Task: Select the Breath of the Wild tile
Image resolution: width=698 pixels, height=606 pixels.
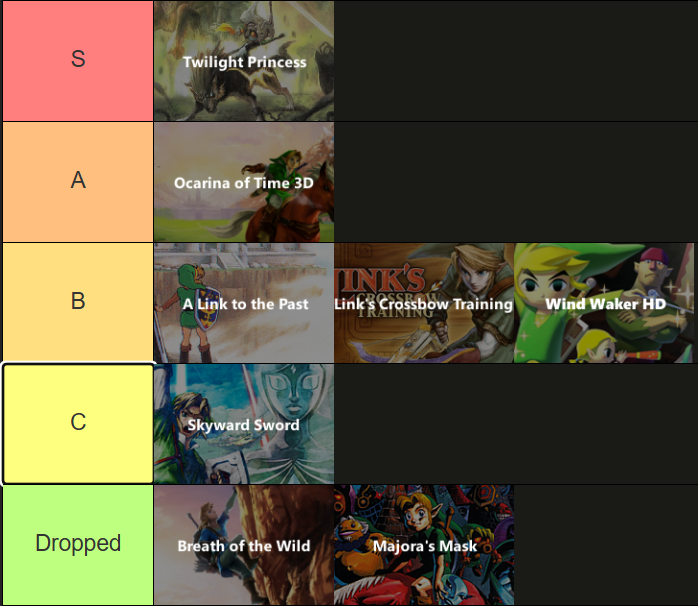Action: [243, 545]
